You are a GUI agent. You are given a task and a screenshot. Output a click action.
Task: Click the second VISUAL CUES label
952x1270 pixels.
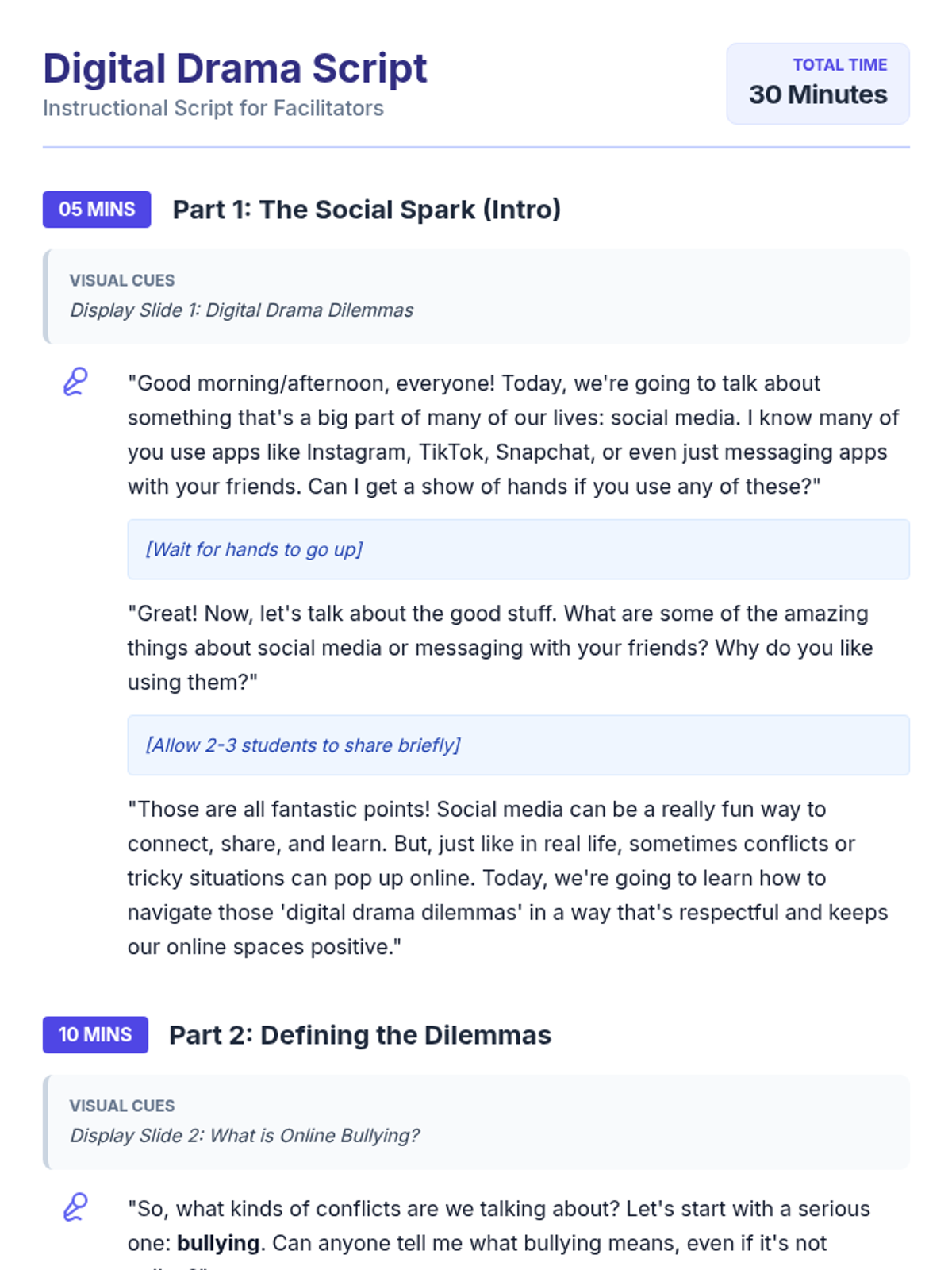point(122,1106)
